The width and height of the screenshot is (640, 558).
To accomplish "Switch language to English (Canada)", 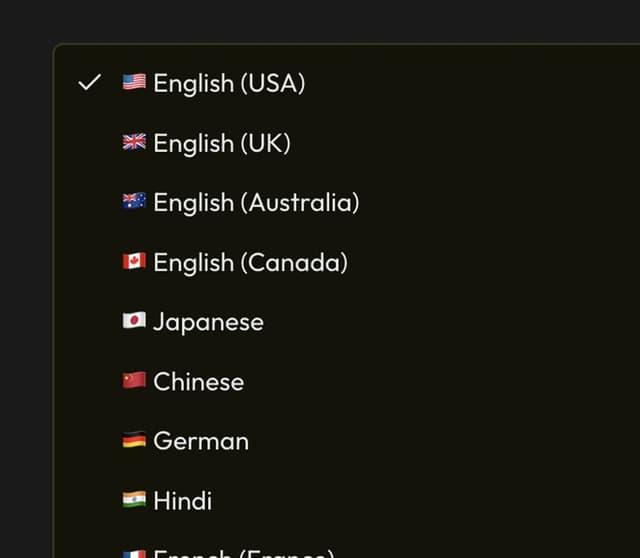I will point(250,263).
